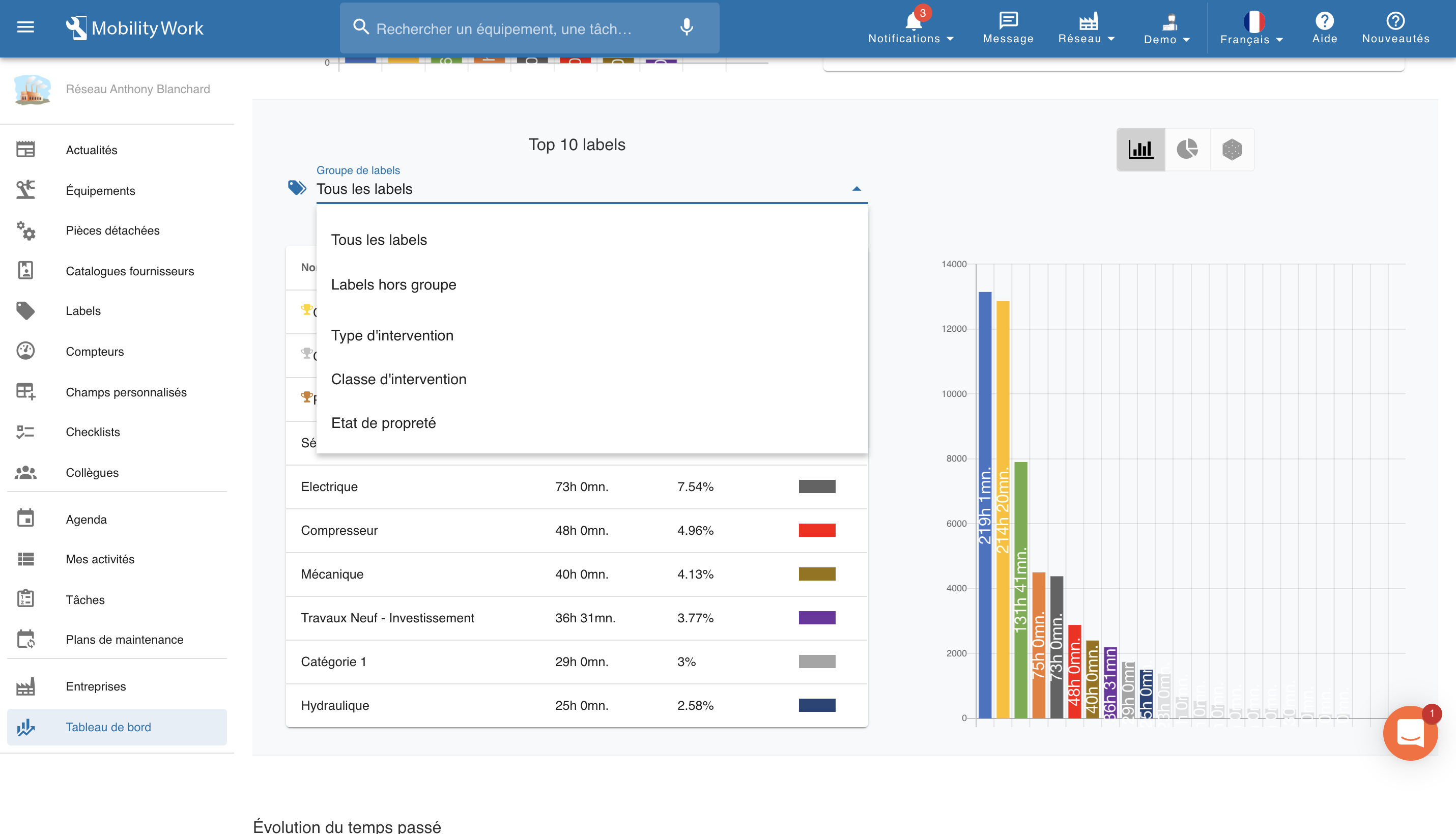Click the microphone voice search icon

686,27
